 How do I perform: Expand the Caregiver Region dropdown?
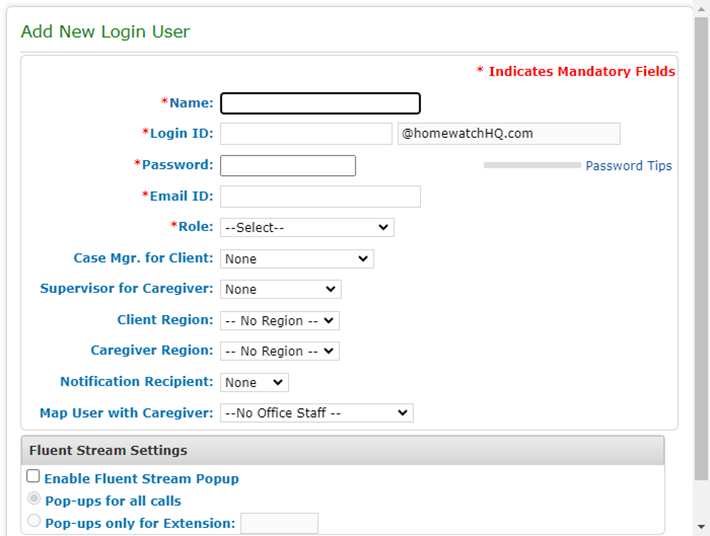click(x=280, y=351)
